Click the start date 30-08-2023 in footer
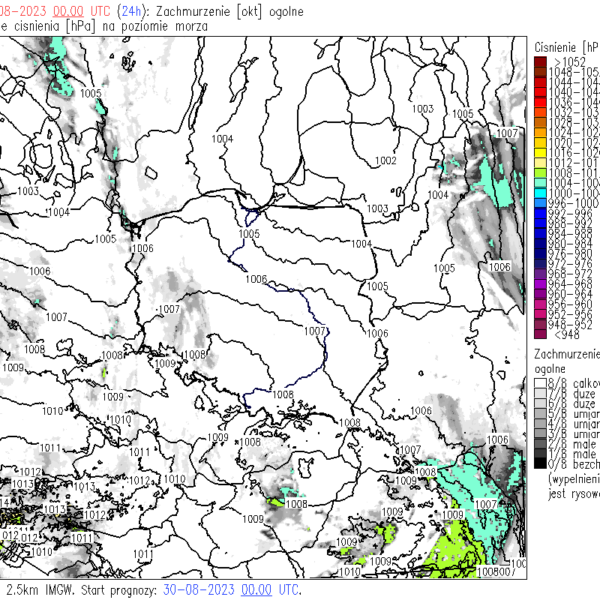Image resolution: width=600 pixels, height=600 pixels. click(196, 590)
